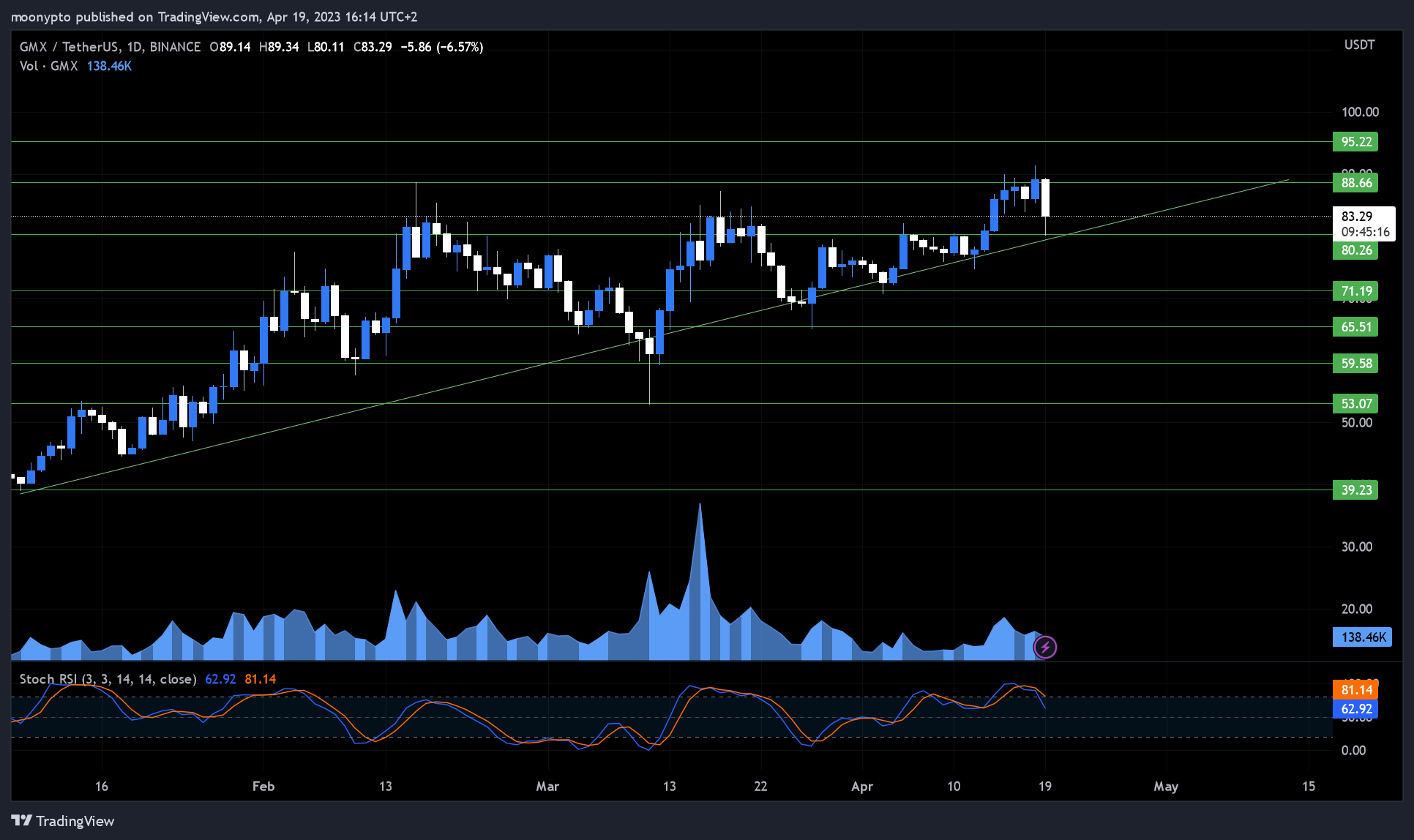Click the 0.00 Stoch RSI axis value
The width and height of the screenshot is (1414, 840).
pyautogui.click(x=1353, y=750)
